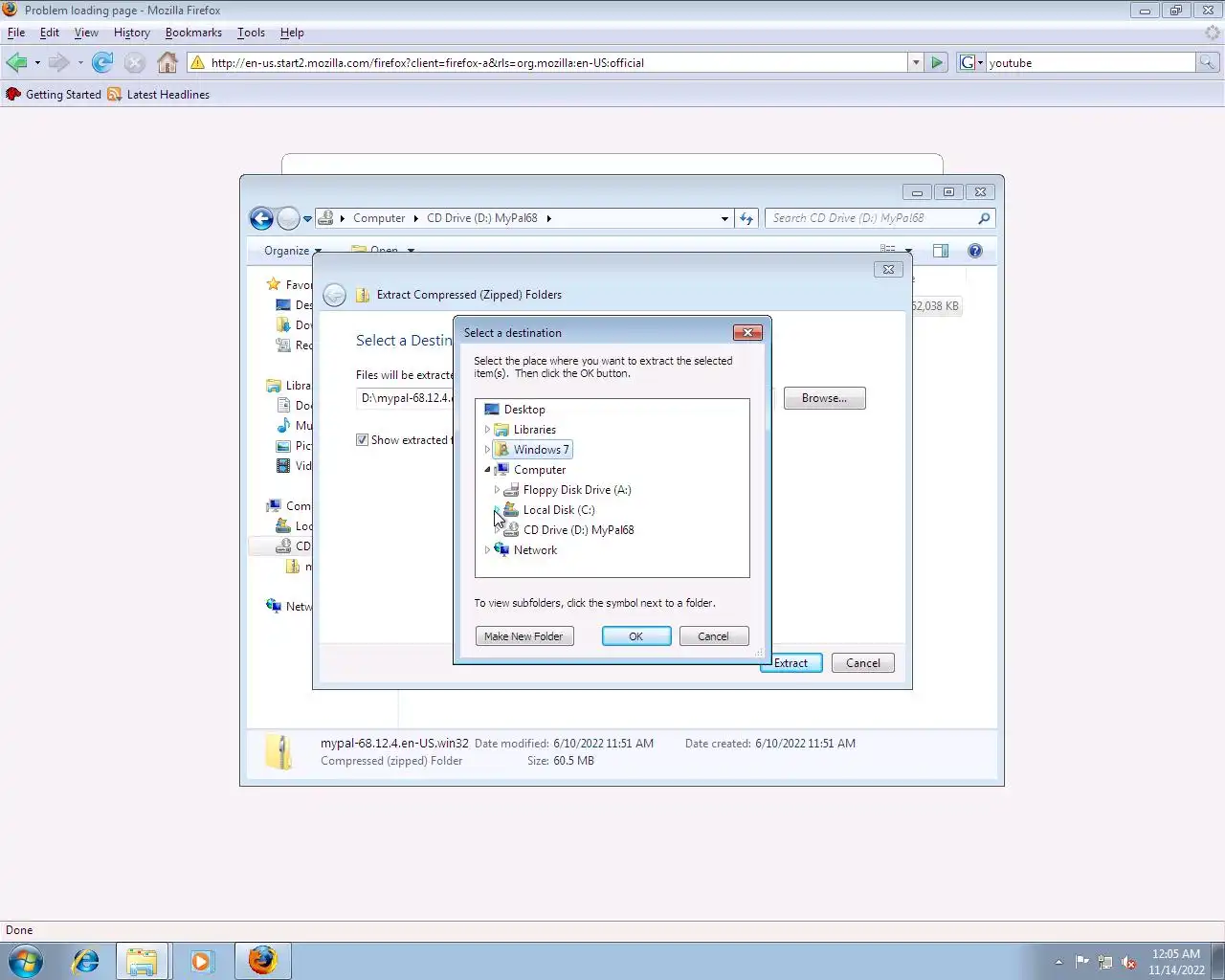Viewport: 1225px width, 980px height.
Task: Open the Google search engine selector
Action: (971, 63)
